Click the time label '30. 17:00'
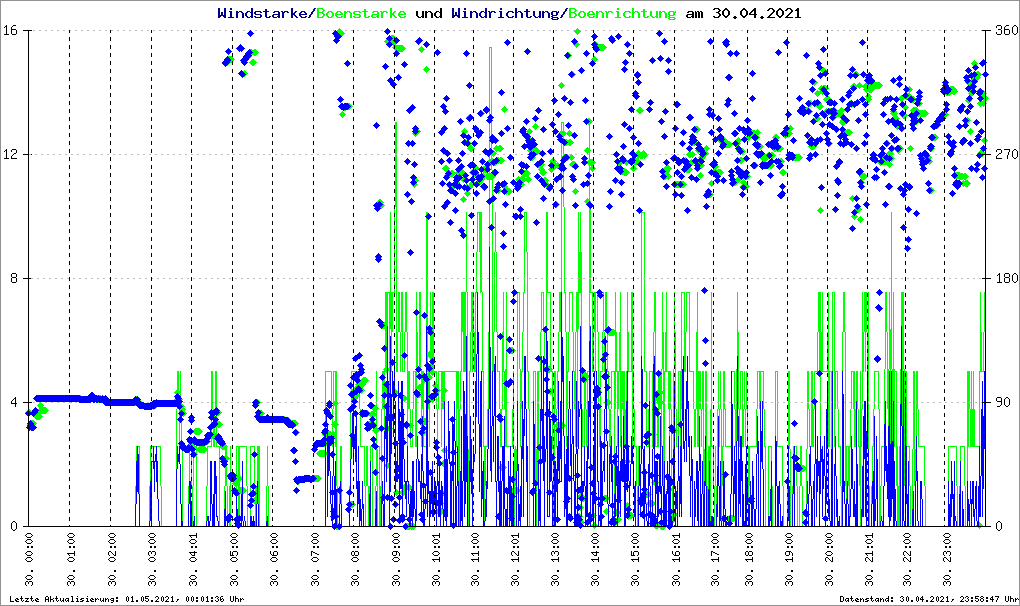Screen dimensions: 1020x606 715,559
